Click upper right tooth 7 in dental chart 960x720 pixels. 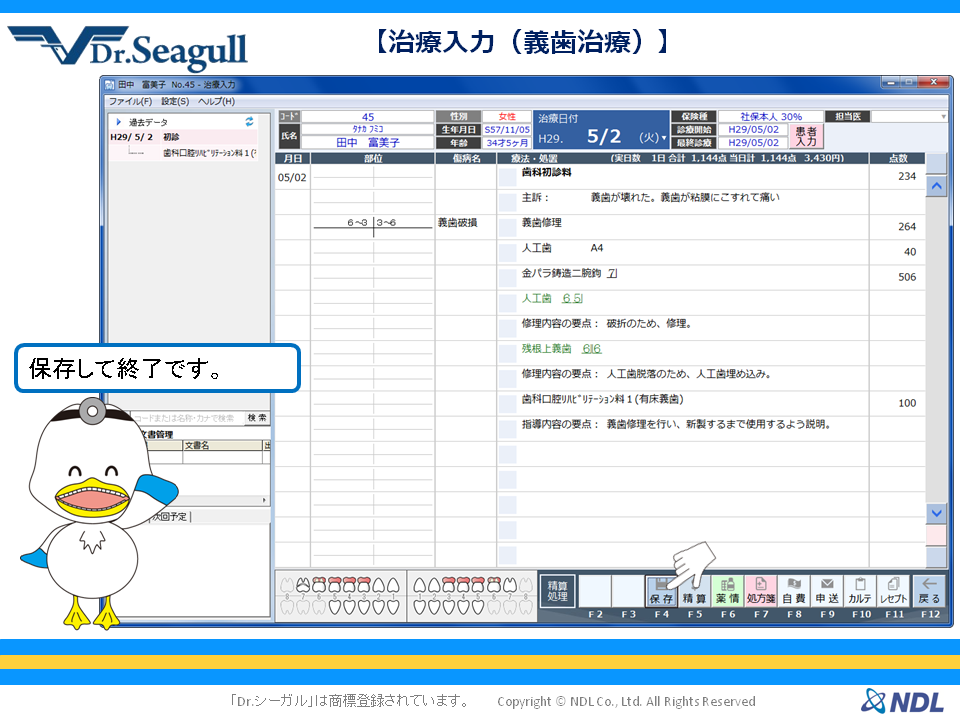pos(302,585)
